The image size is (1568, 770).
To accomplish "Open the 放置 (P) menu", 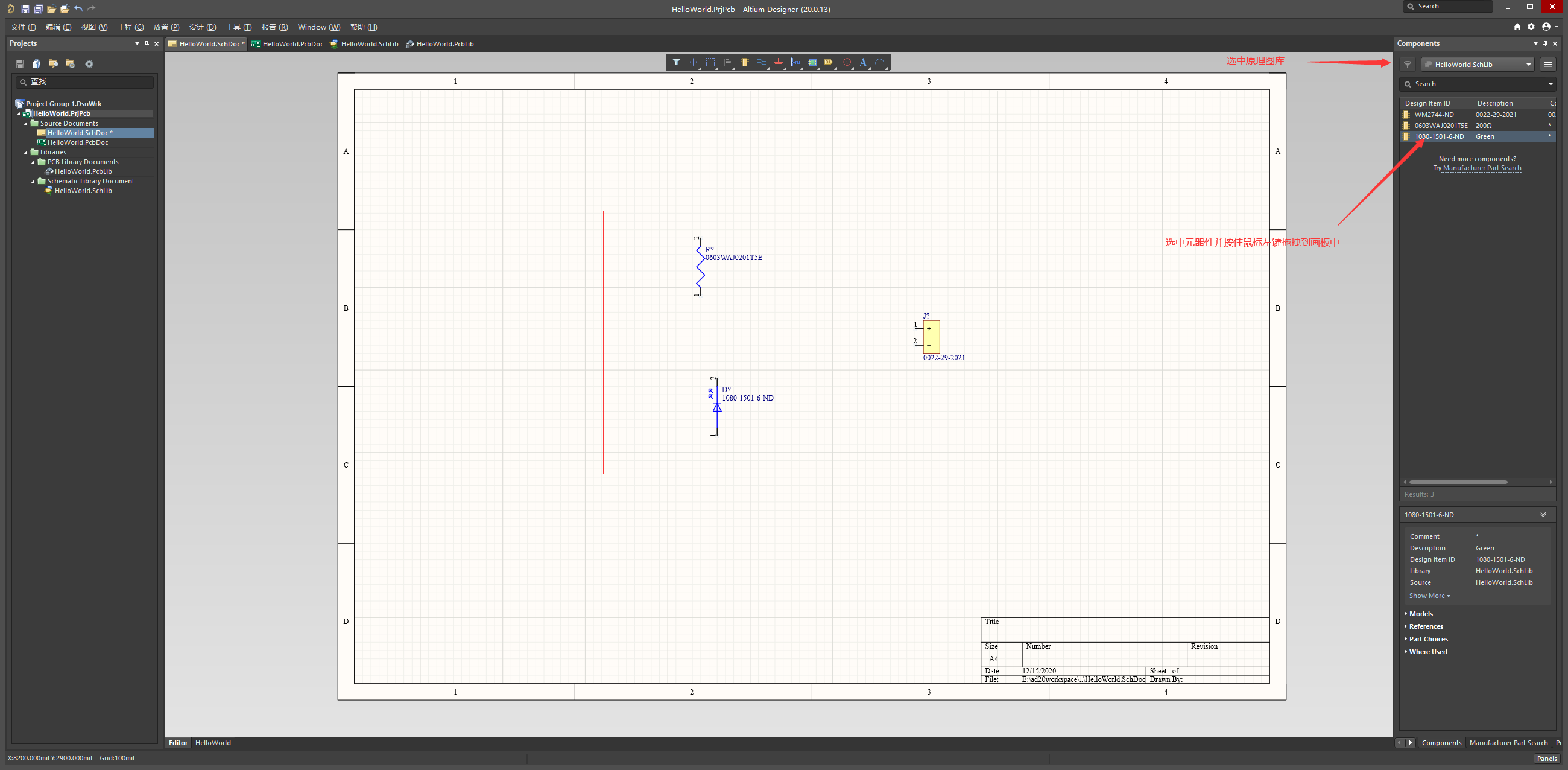I will click(166, 27).
